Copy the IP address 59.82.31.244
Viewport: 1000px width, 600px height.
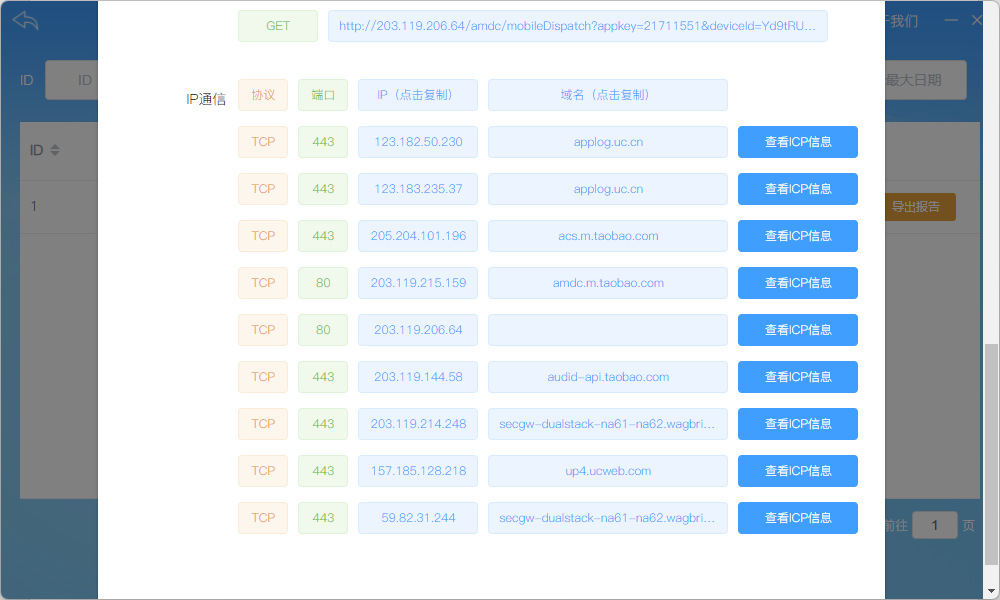(418, 518)
